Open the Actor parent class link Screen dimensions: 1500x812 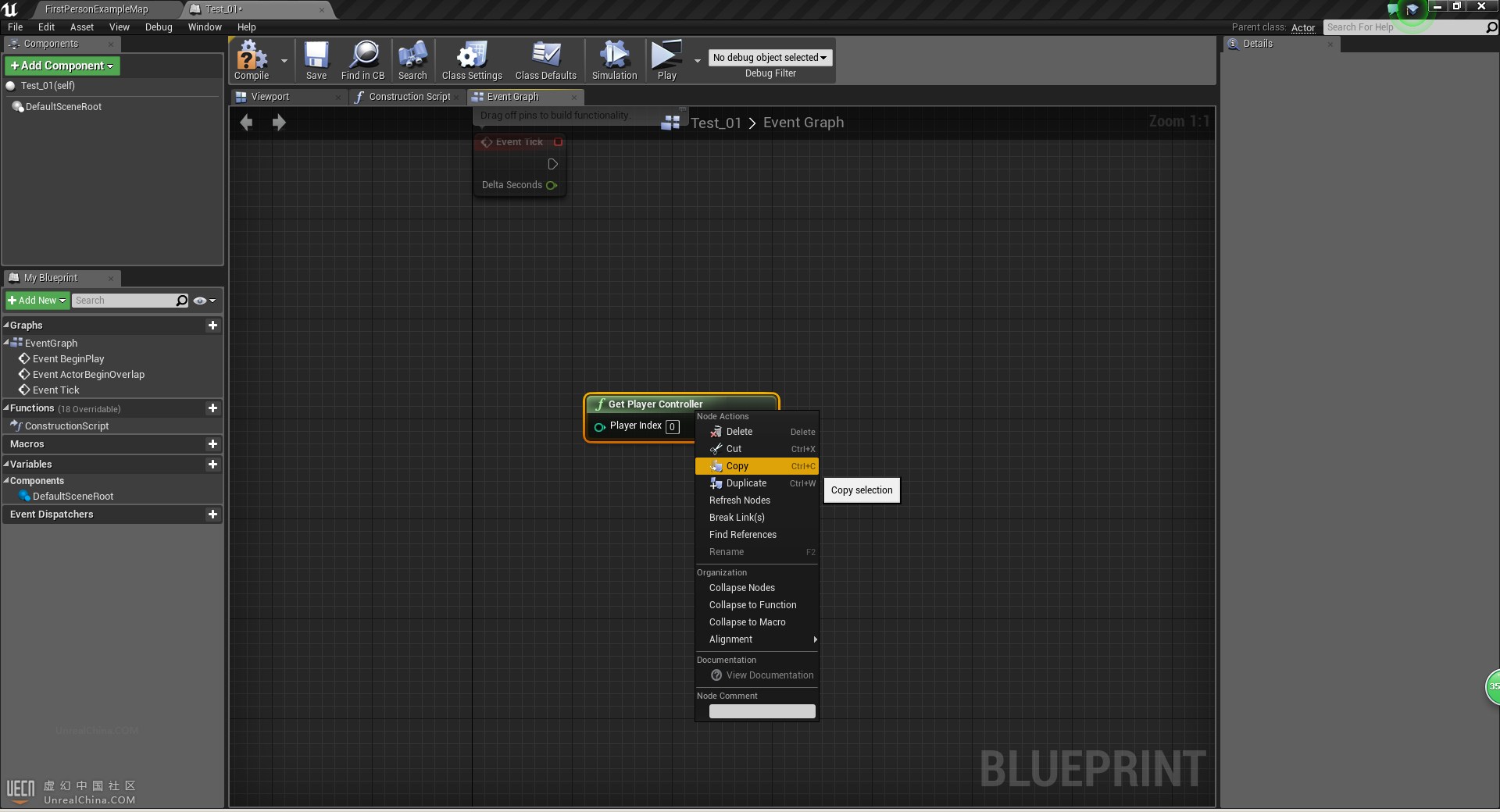click(x=1302, y=27)
